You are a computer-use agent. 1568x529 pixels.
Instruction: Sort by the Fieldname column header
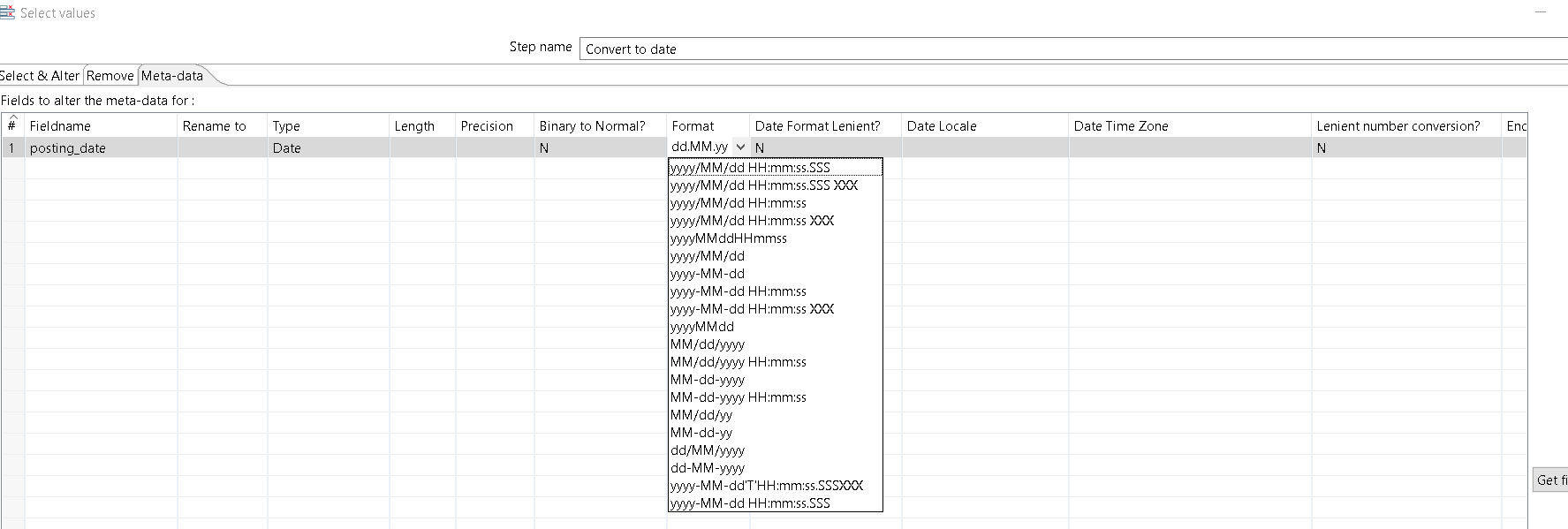tap(101, 126)
